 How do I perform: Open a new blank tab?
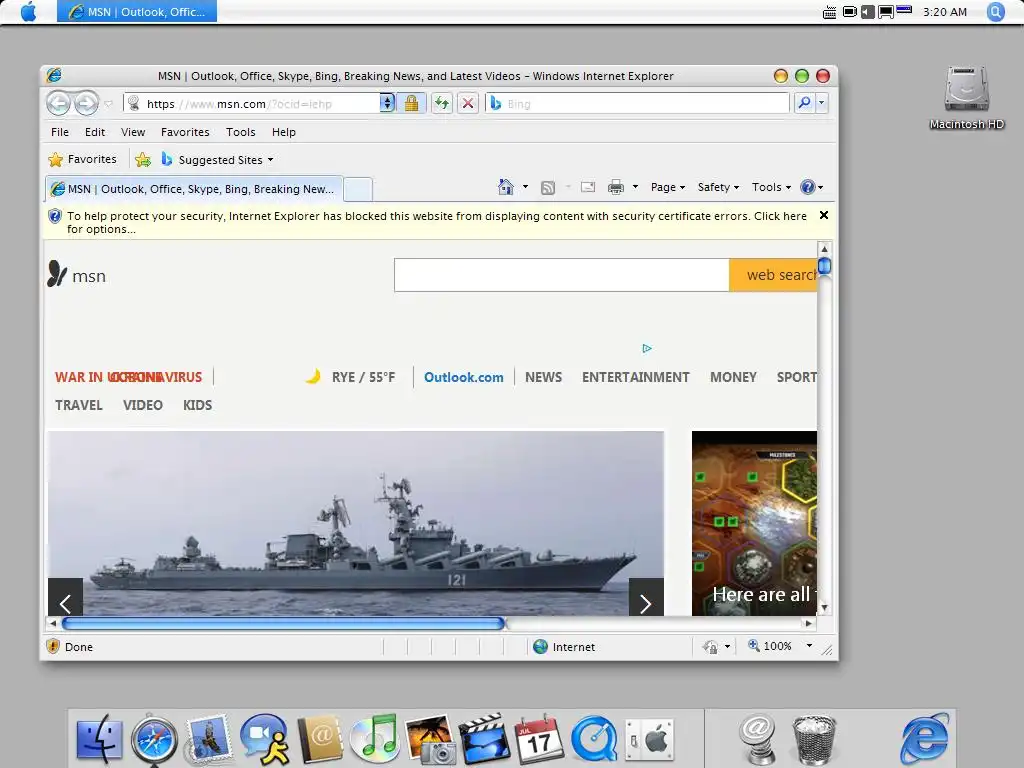point(358,189)
